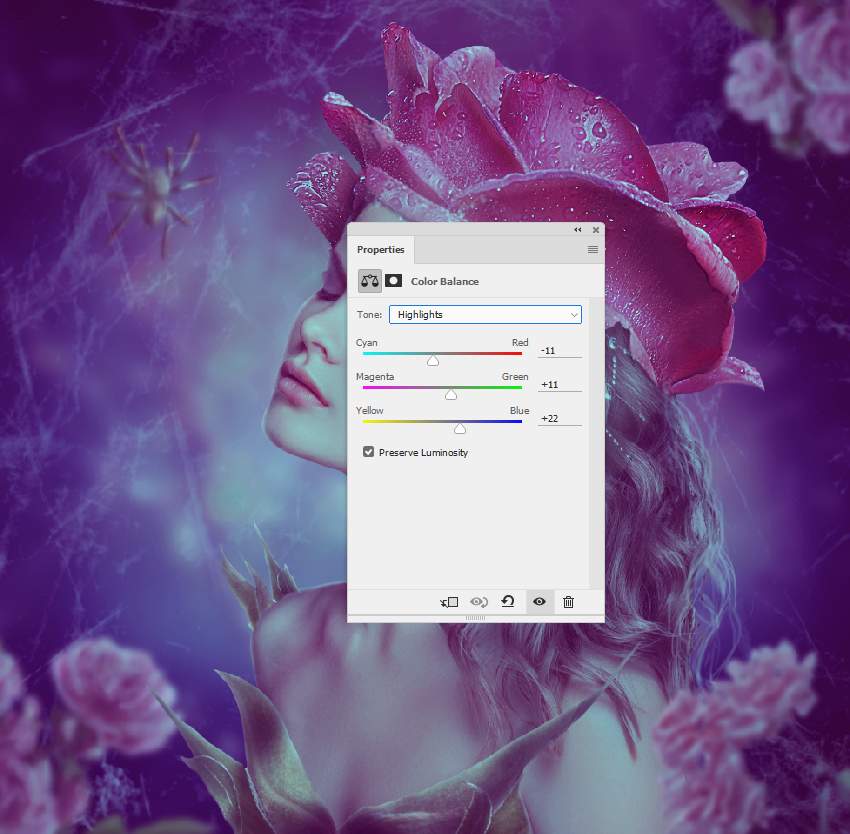Reset adjustment to defaults icon
Image resolution: width=850 pixels, height=834 pixels.
pyautogui.click(x=508, y=601)
